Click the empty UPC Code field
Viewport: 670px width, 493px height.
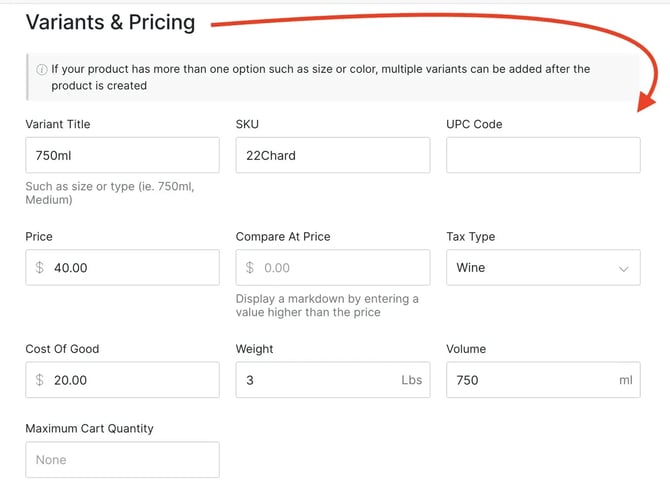click(x=543, y=156)
